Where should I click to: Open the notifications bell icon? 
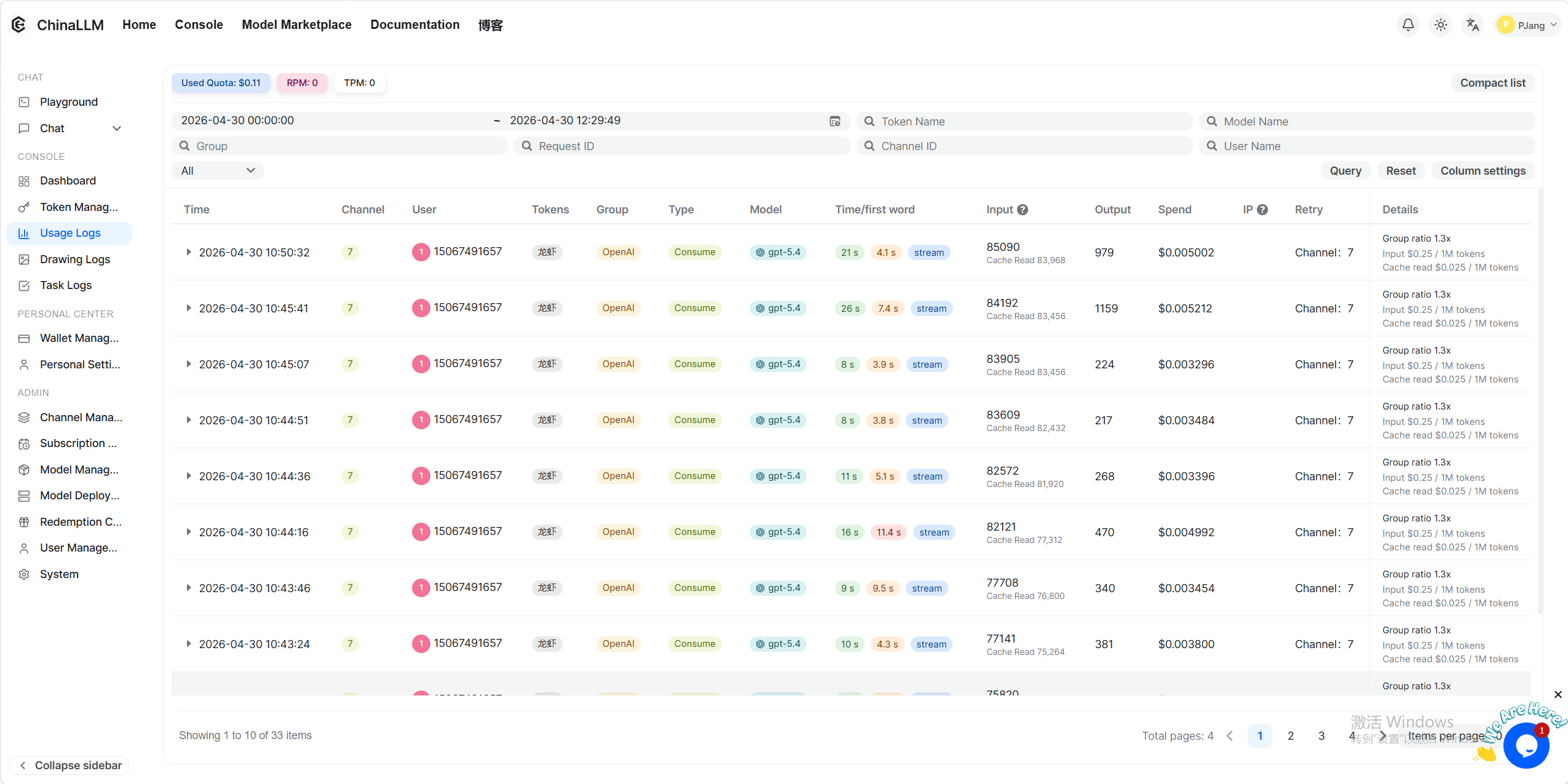point(1408,25)
